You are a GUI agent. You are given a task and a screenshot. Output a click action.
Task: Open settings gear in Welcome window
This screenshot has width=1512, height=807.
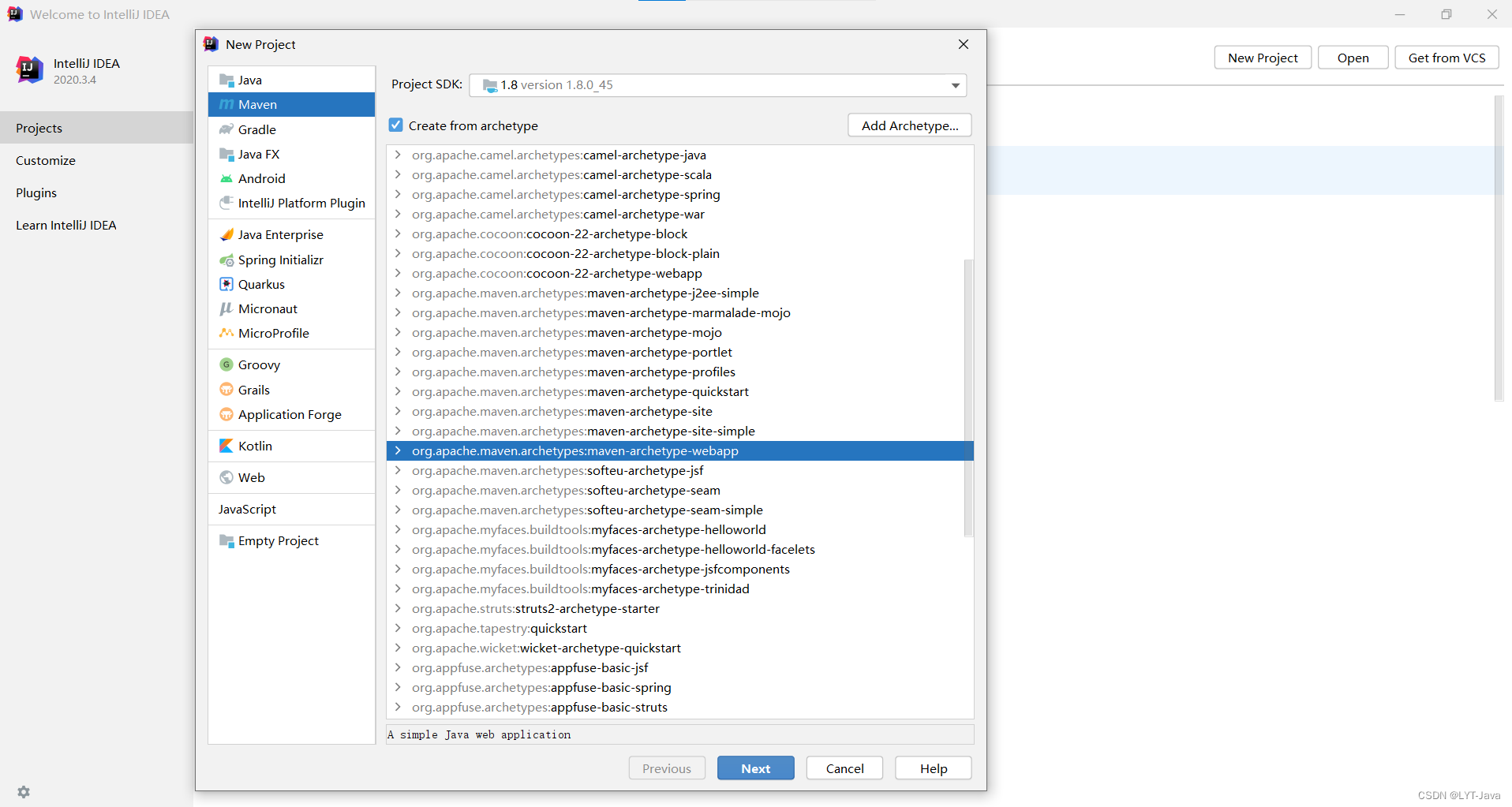[x=24, y=792]
